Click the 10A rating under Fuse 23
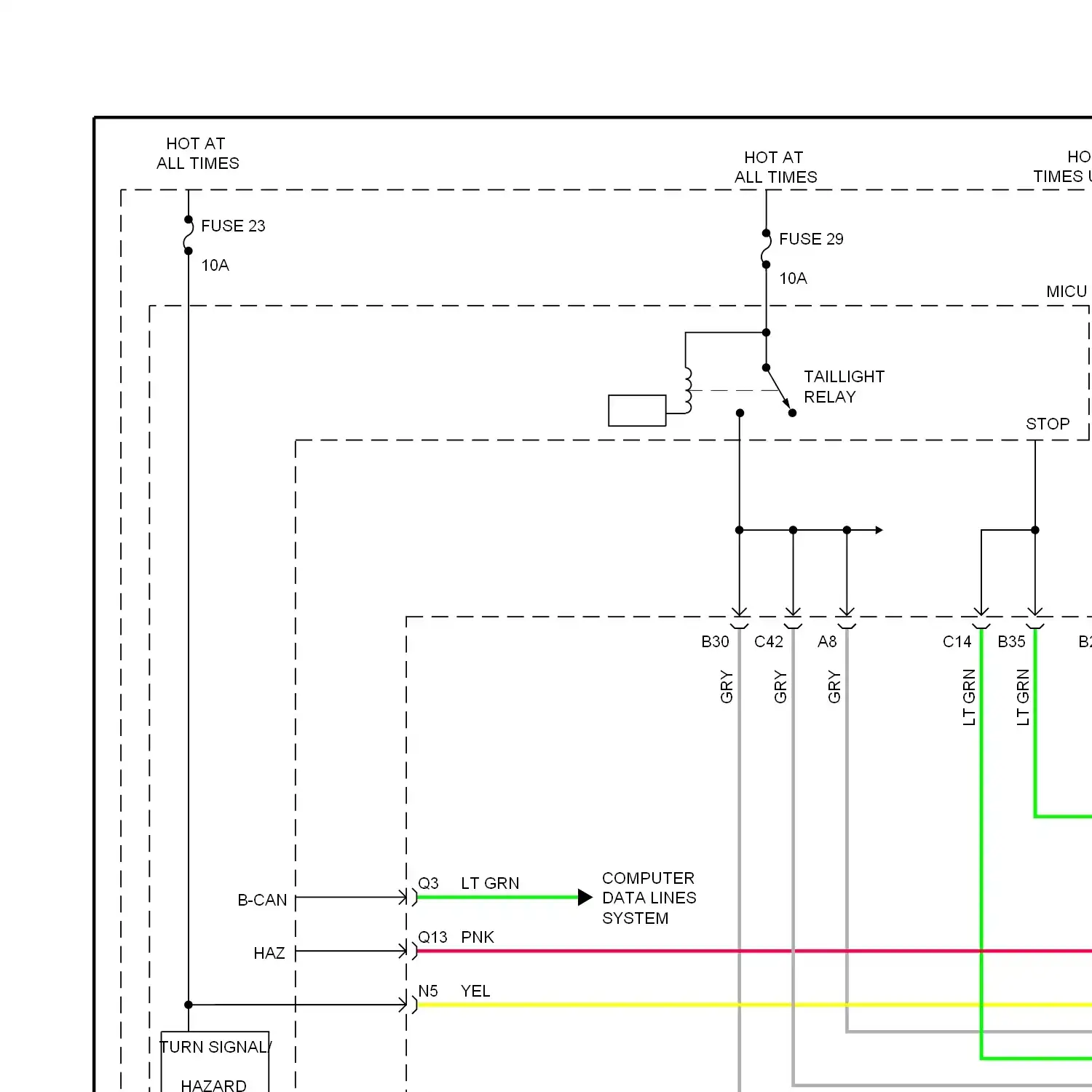The width and height of the screenshot is (1092, 1092). pos(215,265)
